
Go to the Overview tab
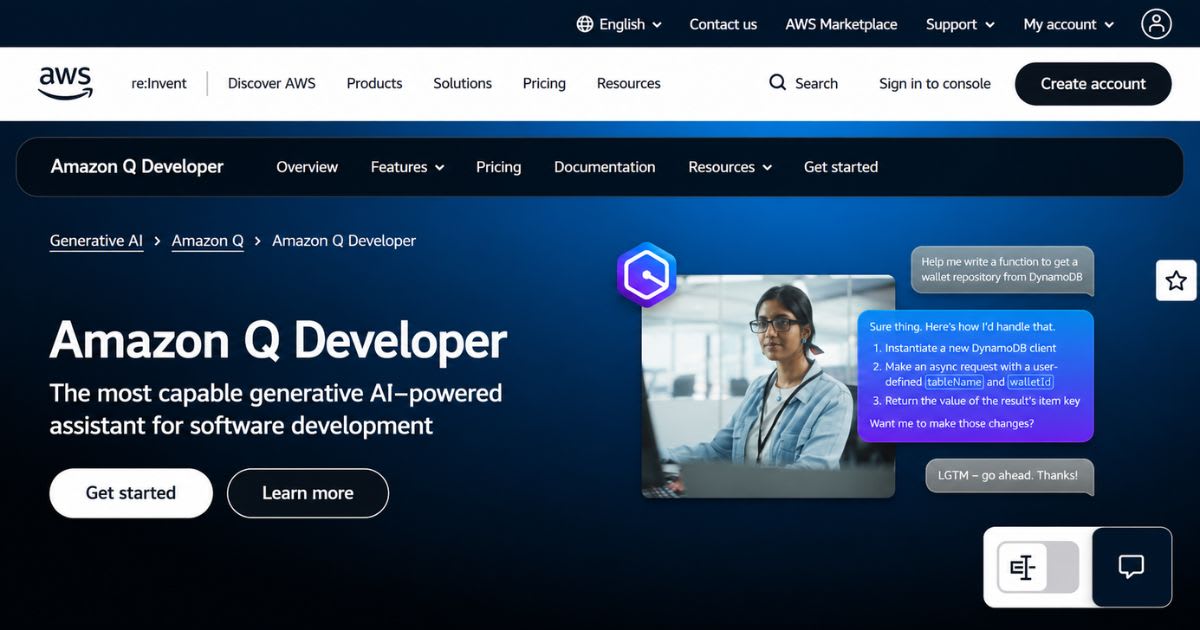(307, 167)
